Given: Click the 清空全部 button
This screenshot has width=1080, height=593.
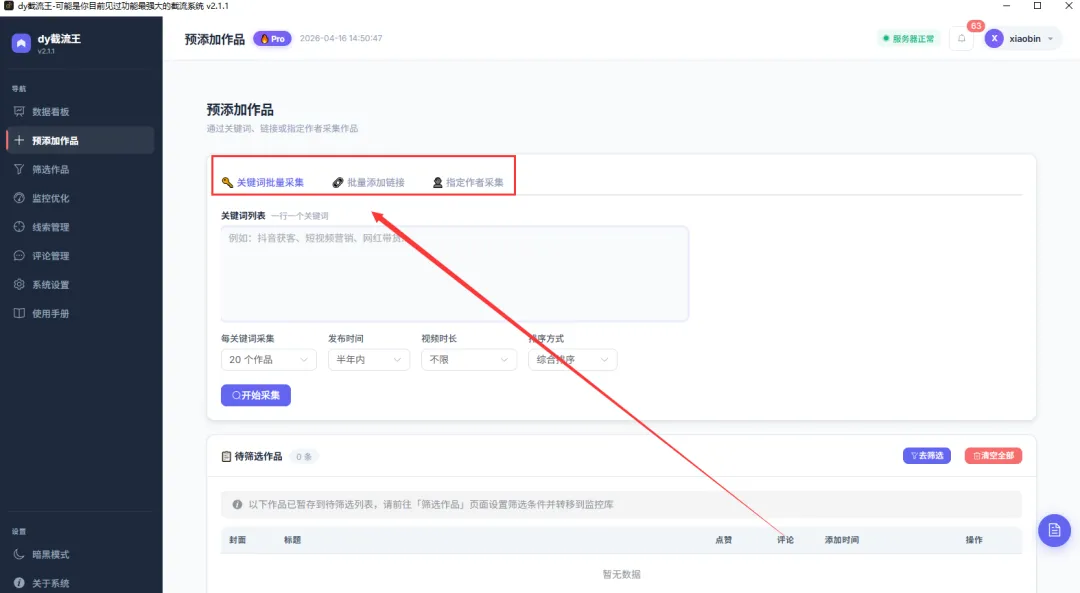Looking at the screenshot, I should pos(993,456).
